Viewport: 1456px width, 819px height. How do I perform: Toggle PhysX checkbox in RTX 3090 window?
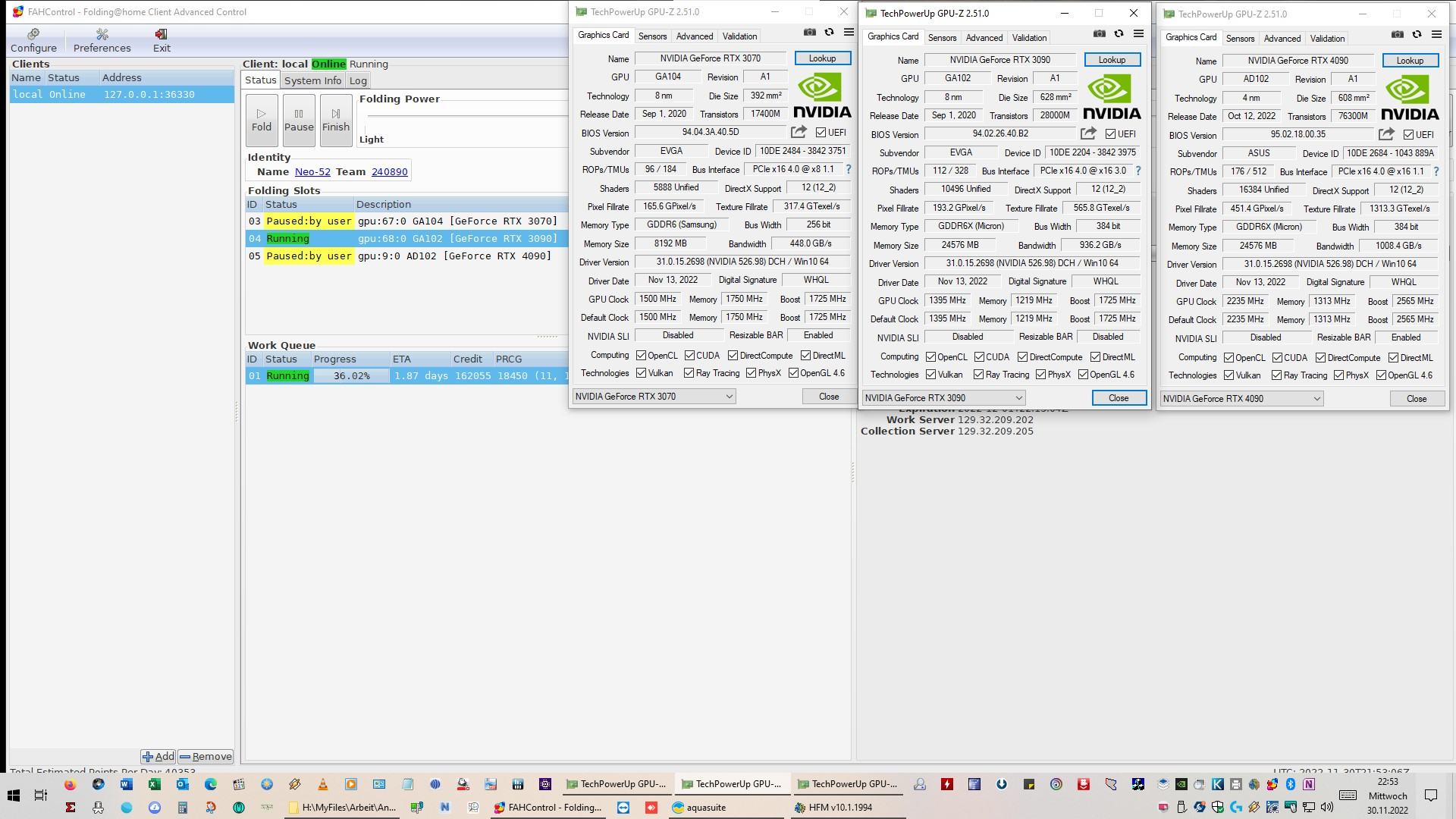tap(1040, 375)
